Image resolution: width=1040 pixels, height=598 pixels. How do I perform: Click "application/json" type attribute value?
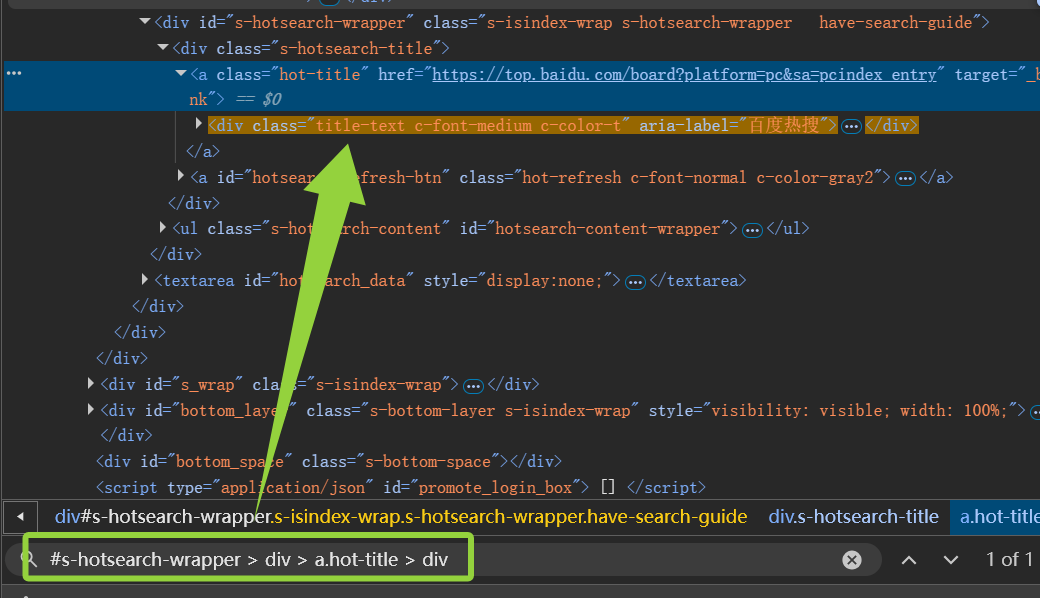292,487
